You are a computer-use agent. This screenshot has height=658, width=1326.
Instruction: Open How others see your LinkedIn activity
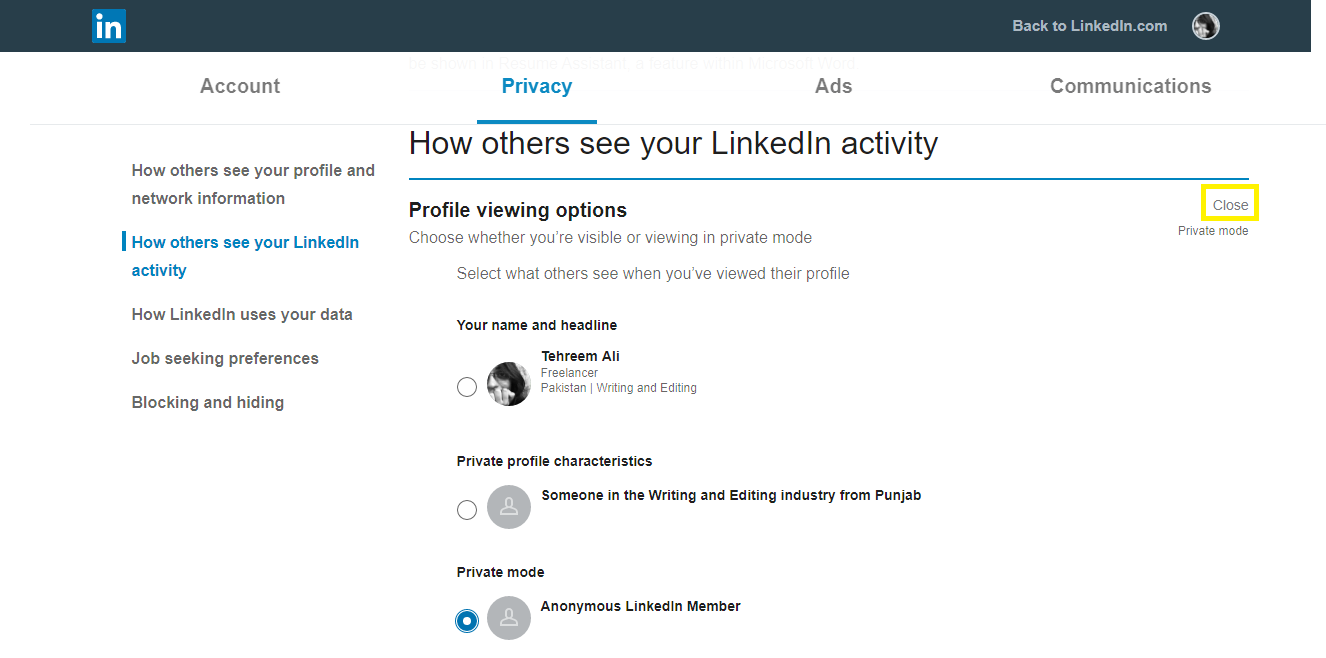245,256
